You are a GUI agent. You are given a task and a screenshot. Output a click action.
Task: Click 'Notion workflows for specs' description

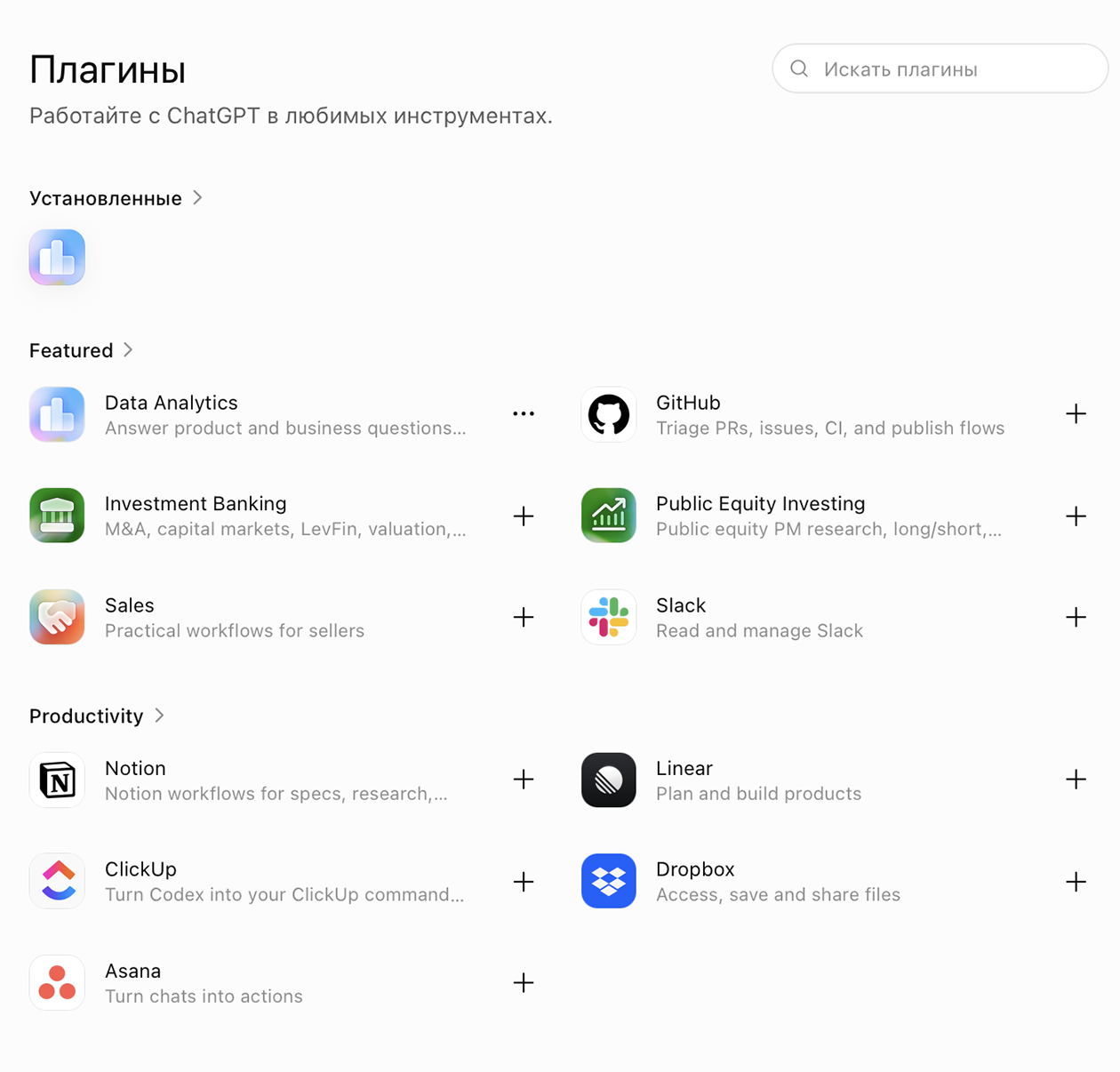[x=276, y=793]
